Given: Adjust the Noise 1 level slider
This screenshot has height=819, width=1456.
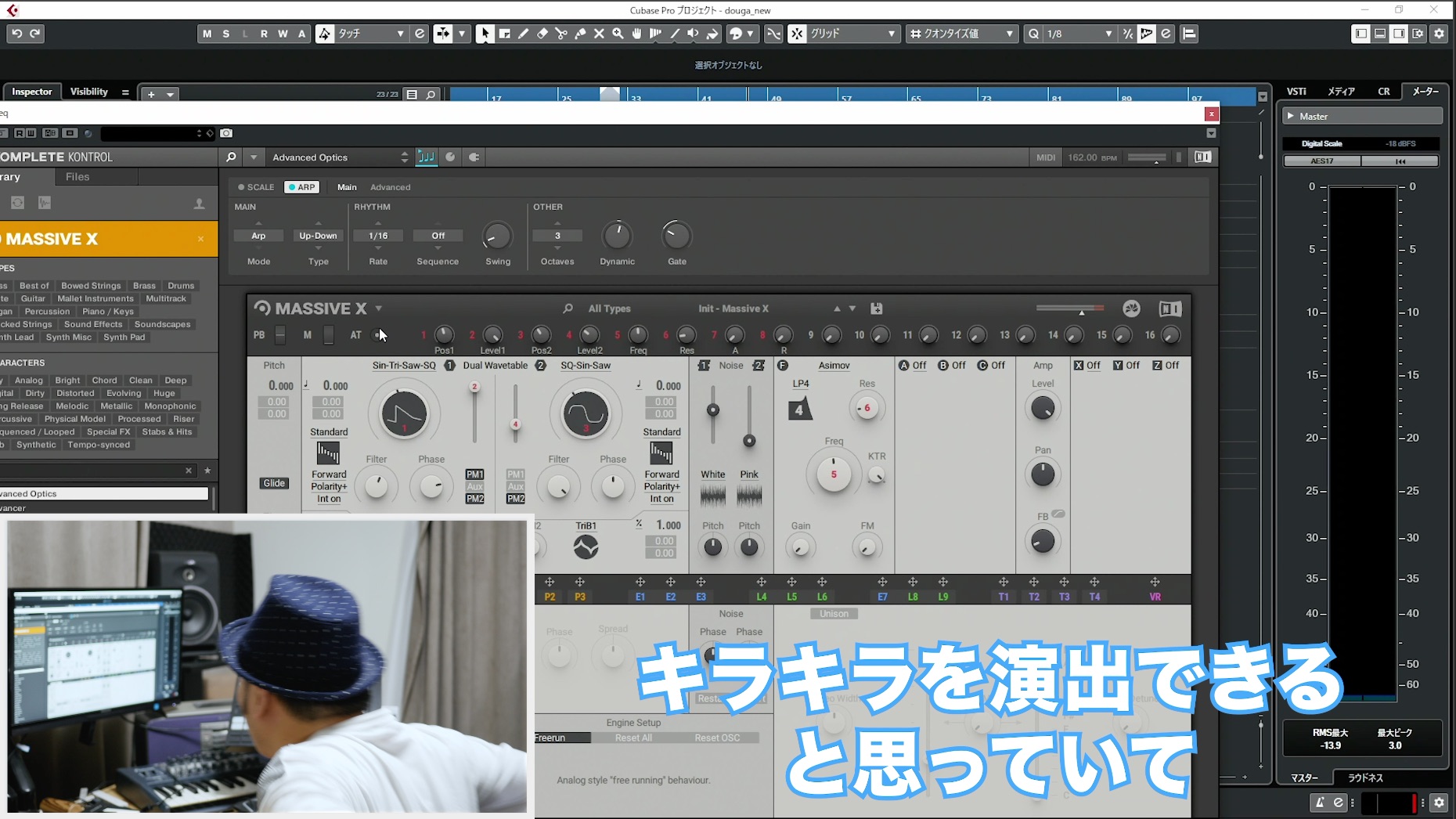Looking at the screenshot, I should click(x=712, y=409).
